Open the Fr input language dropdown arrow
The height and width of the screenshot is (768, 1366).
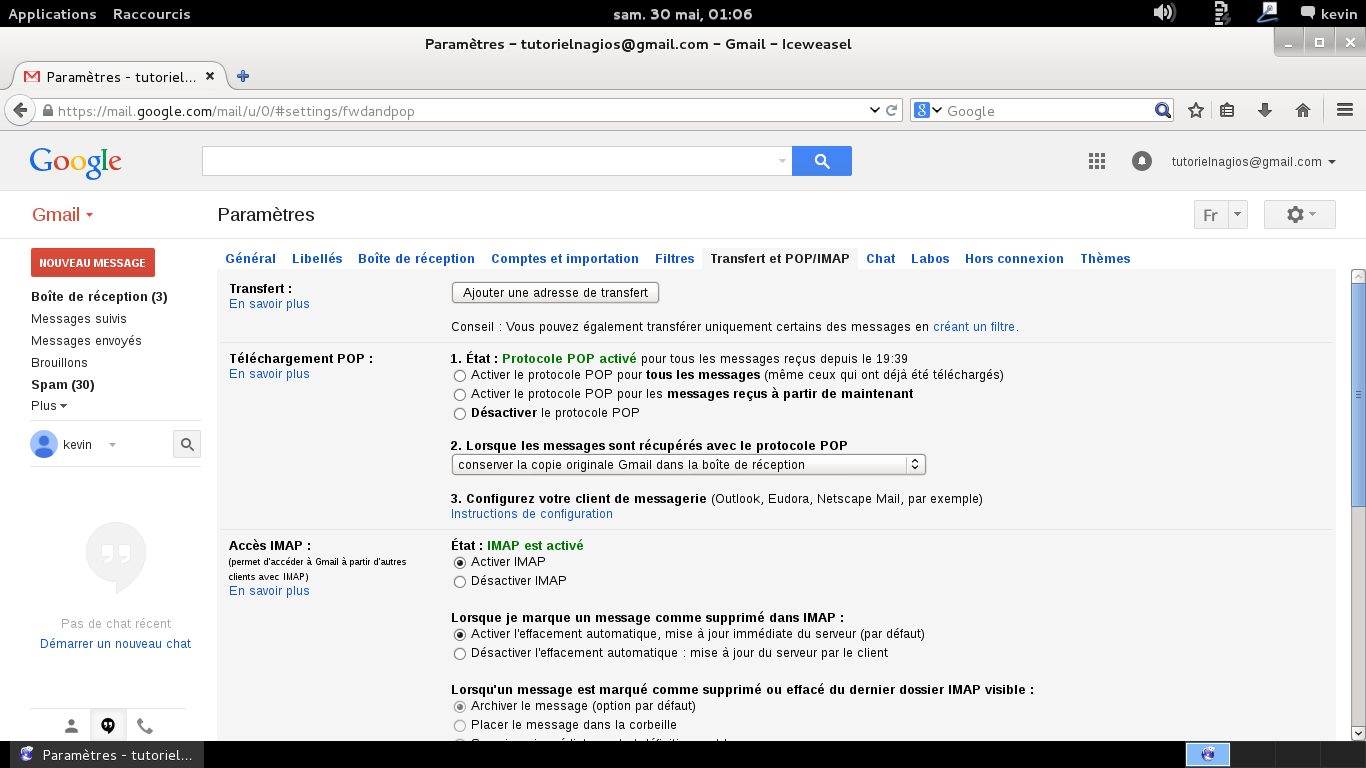pyautogui.click(x=1238, y=215)
